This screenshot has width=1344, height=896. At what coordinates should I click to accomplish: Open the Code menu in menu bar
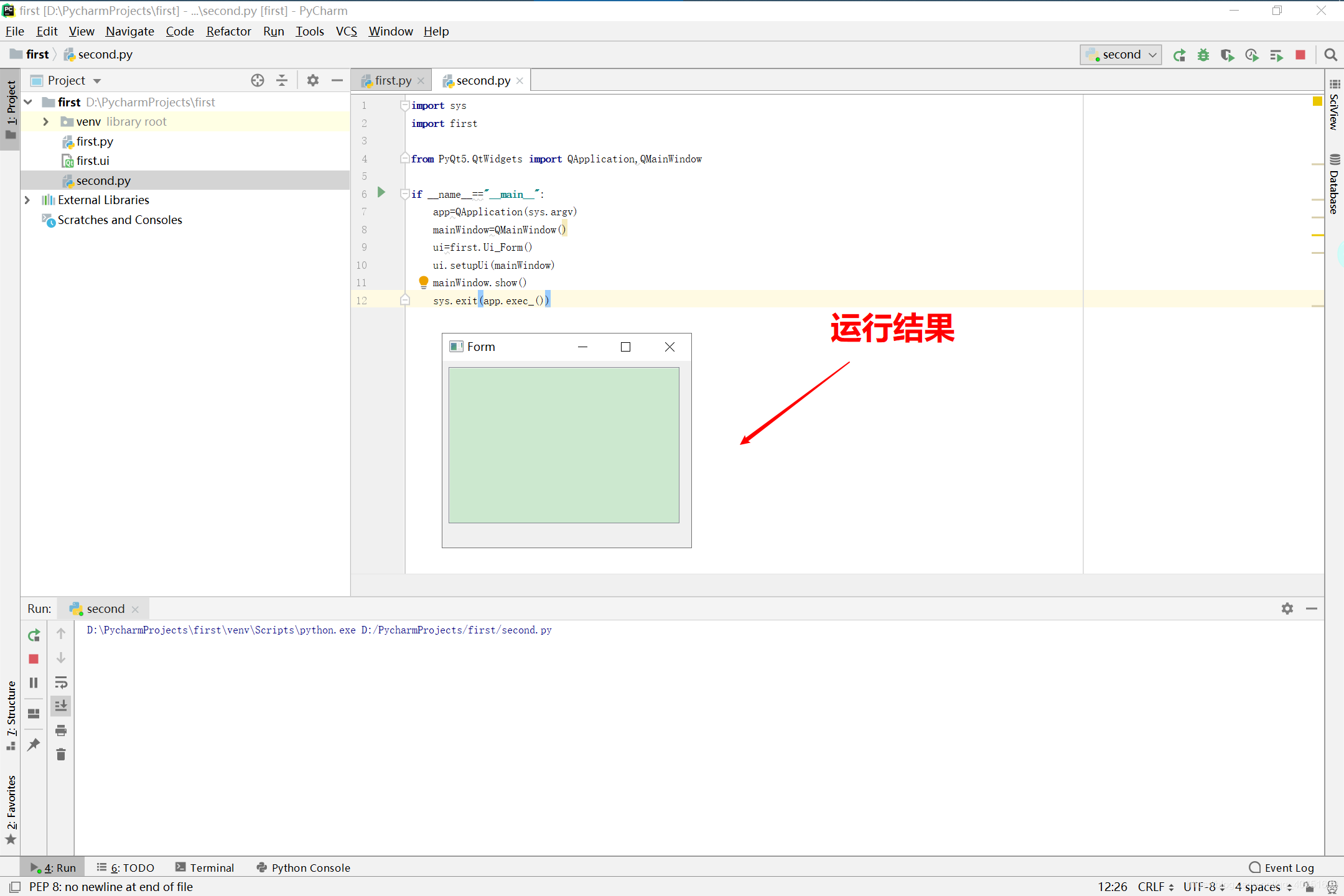179,31
